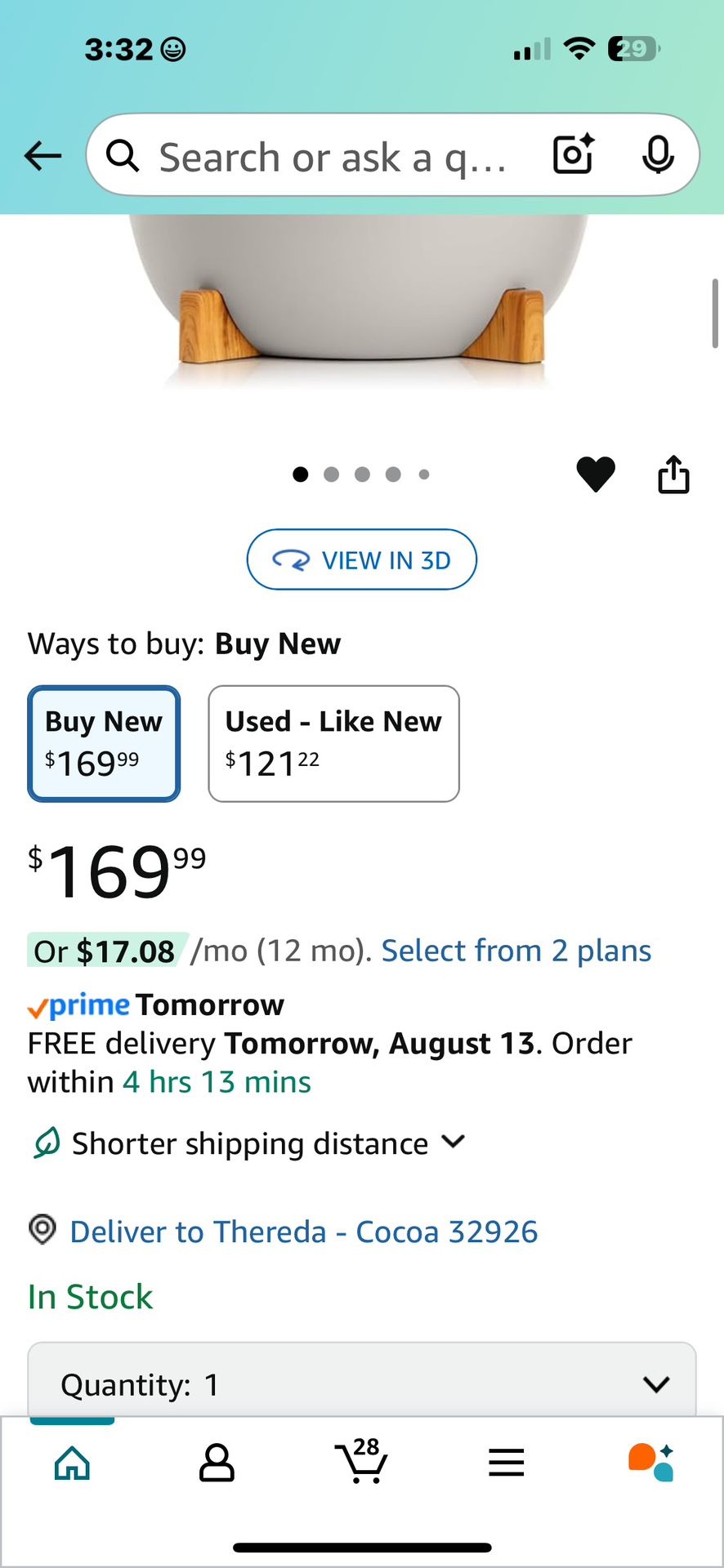Image resolution: width=724 pixels, height=1568 pixels.
Task: Open Select from 2 plans link
Action: (x=516, y=951)
